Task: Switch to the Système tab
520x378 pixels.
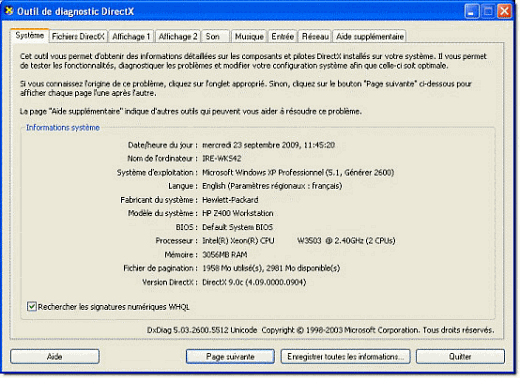Action: (30, 35)
